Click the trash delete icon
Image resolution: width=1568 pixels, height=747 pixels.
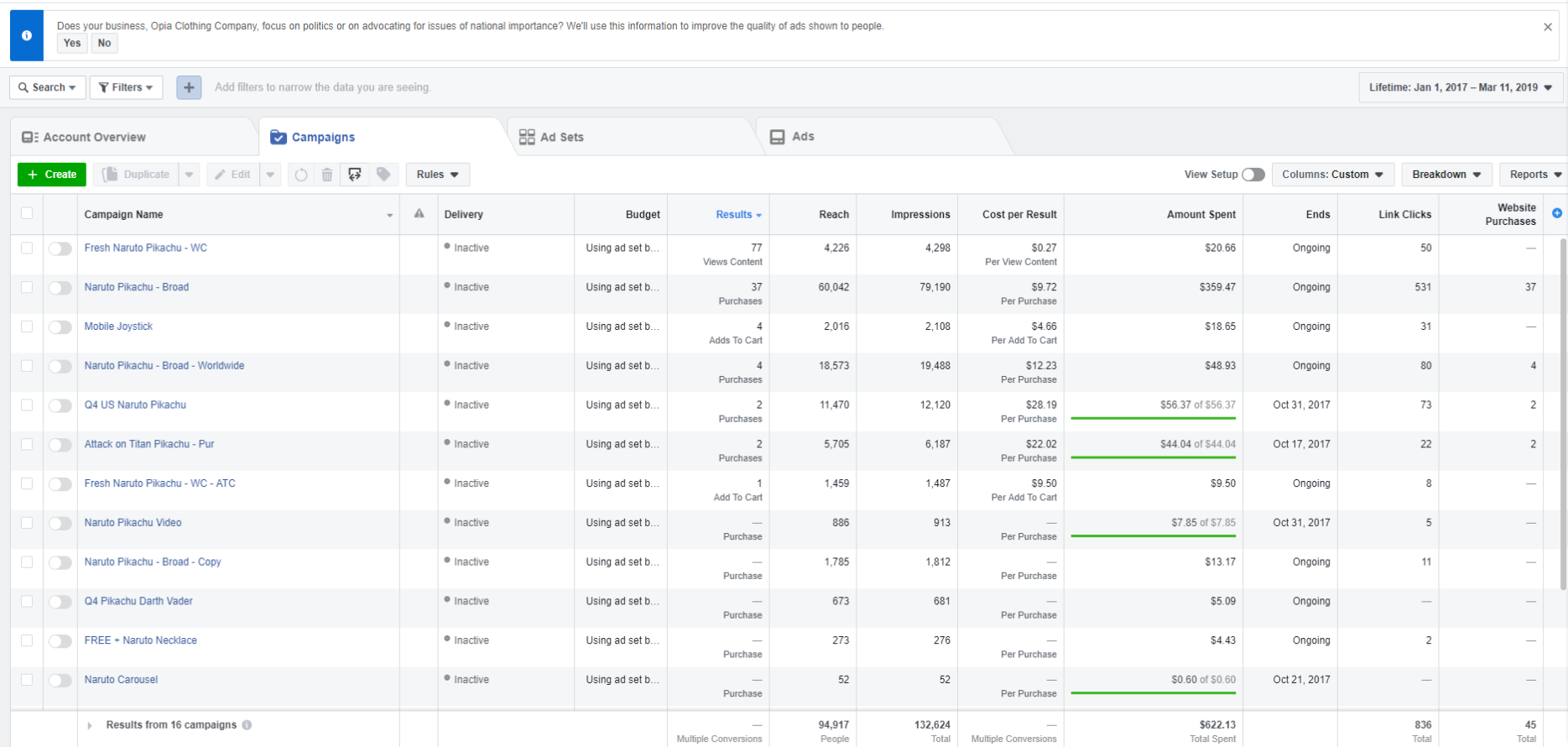click(327, 175)
